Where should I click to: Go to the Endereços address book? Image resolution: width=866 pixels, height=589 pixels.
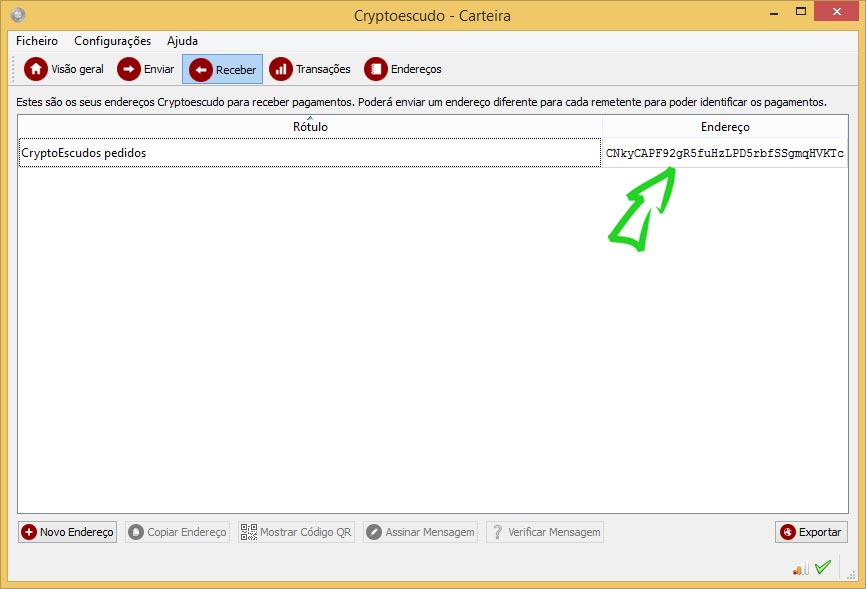coord(403,69)
